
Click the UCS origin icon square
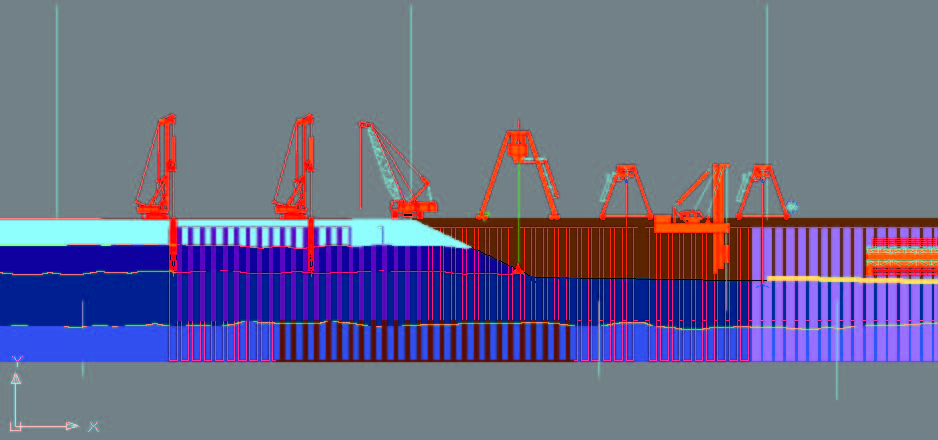point(16,426)
